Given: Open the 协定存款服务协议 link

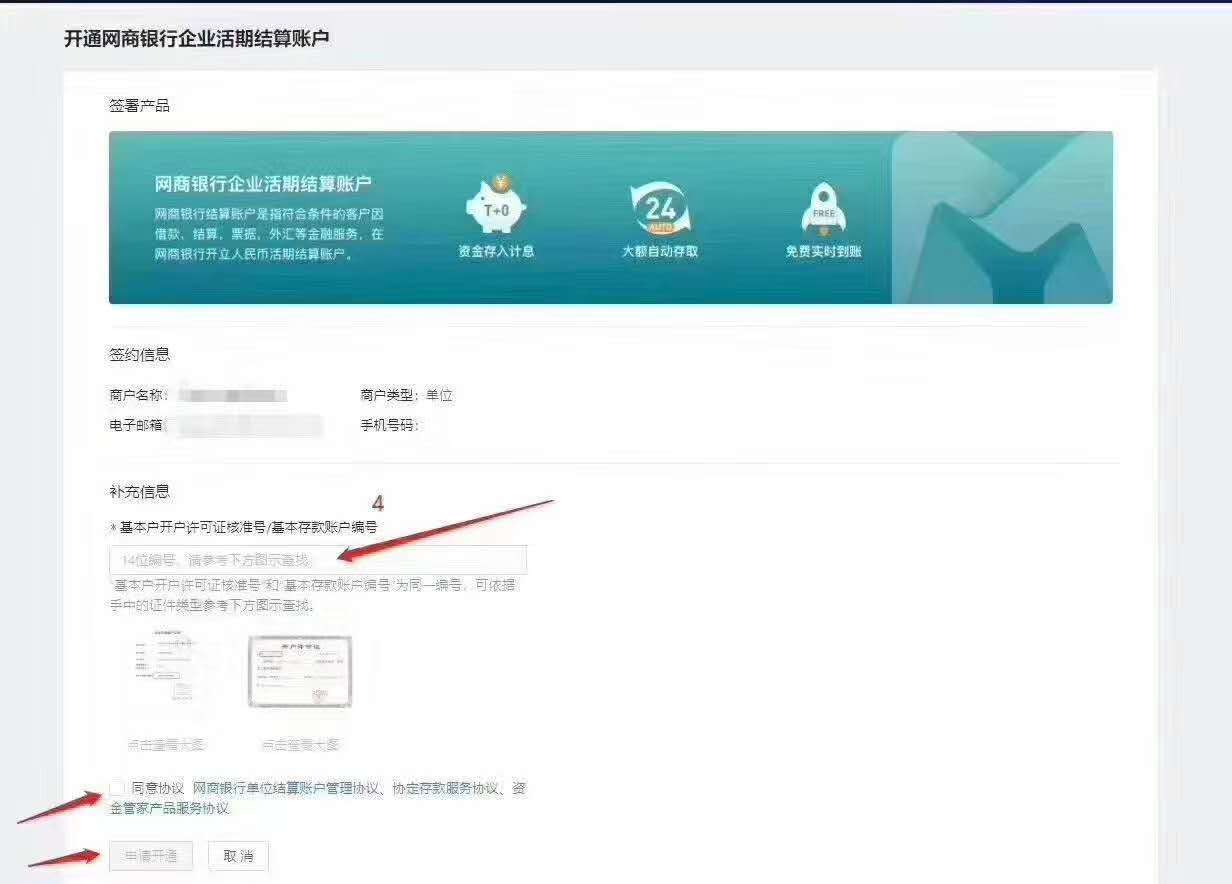Looking at the screenshot, I should coord(444,789).
